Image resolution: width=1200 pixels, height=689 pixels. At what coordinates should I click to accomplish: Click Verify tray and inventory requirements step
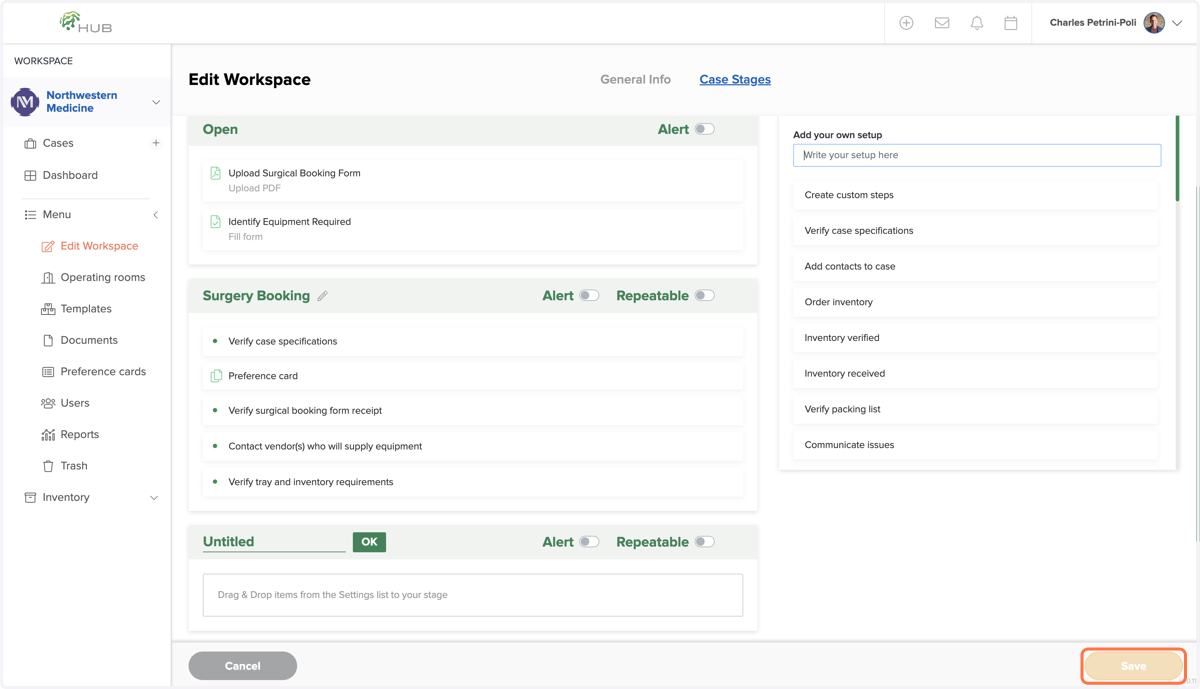473,482
